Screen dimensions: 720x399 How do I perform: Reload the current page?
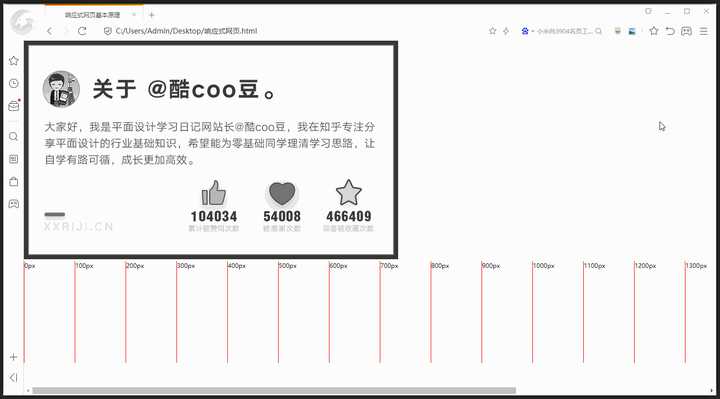(82, 31)
